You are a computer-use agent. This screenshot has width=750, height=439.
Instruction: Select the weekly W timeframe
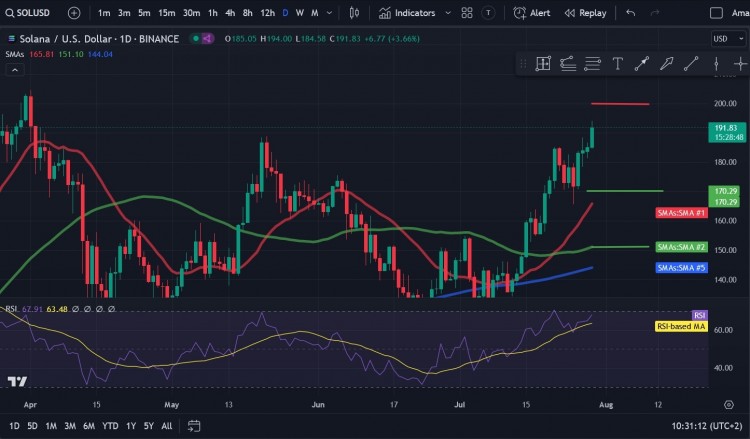(300, 13)
